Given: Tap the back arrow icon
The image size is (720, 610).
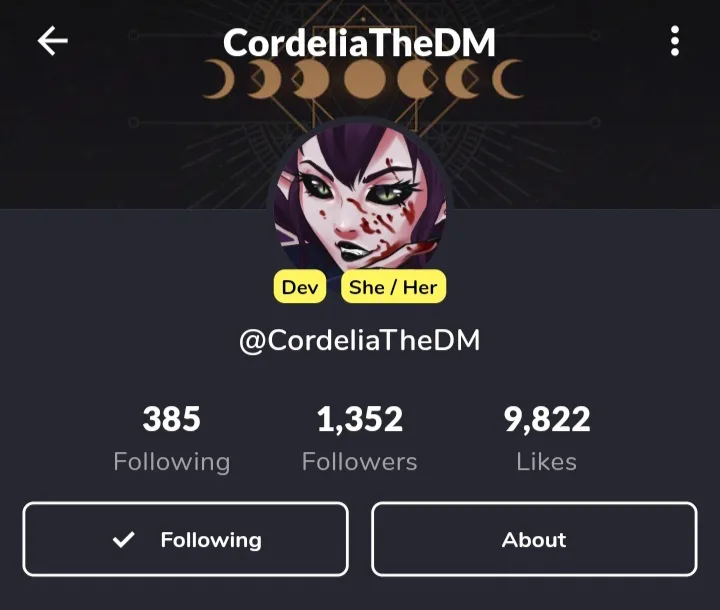Looking at the screenshot, I should pos(52,40).
